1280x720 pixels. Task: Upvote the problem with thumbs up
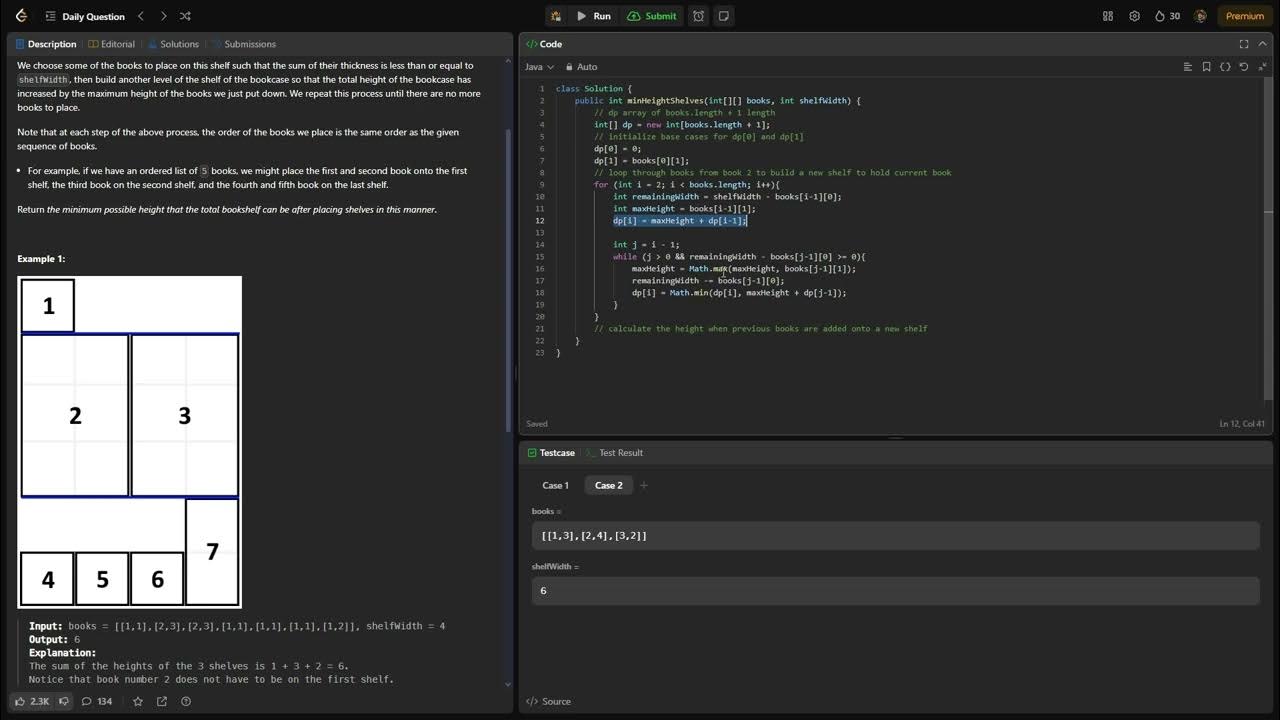[21, 701]
